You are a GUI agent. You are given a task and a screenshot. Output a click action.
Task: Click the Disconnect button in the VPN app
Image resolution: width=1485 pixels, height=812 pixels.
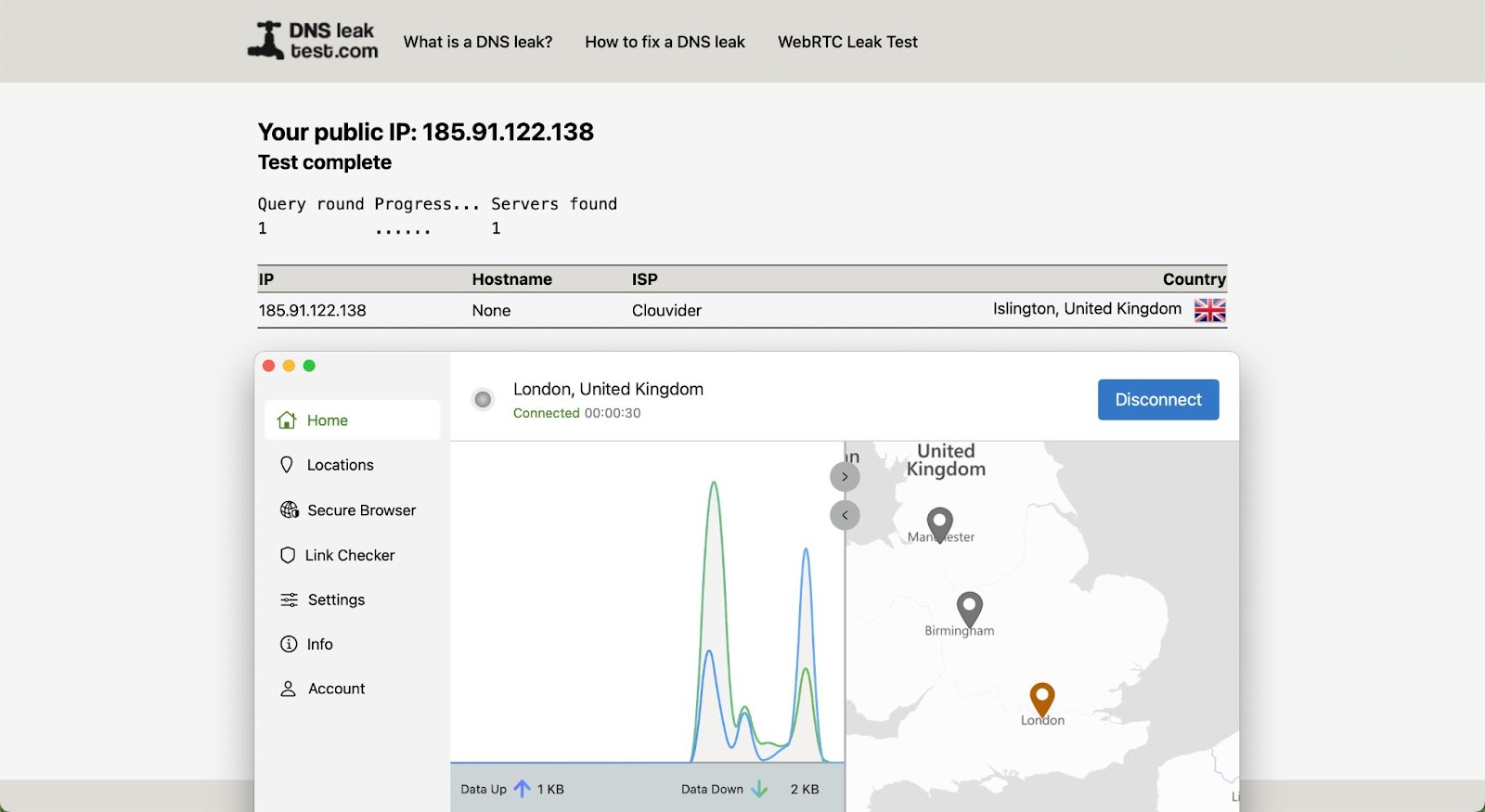point(1158,400)
